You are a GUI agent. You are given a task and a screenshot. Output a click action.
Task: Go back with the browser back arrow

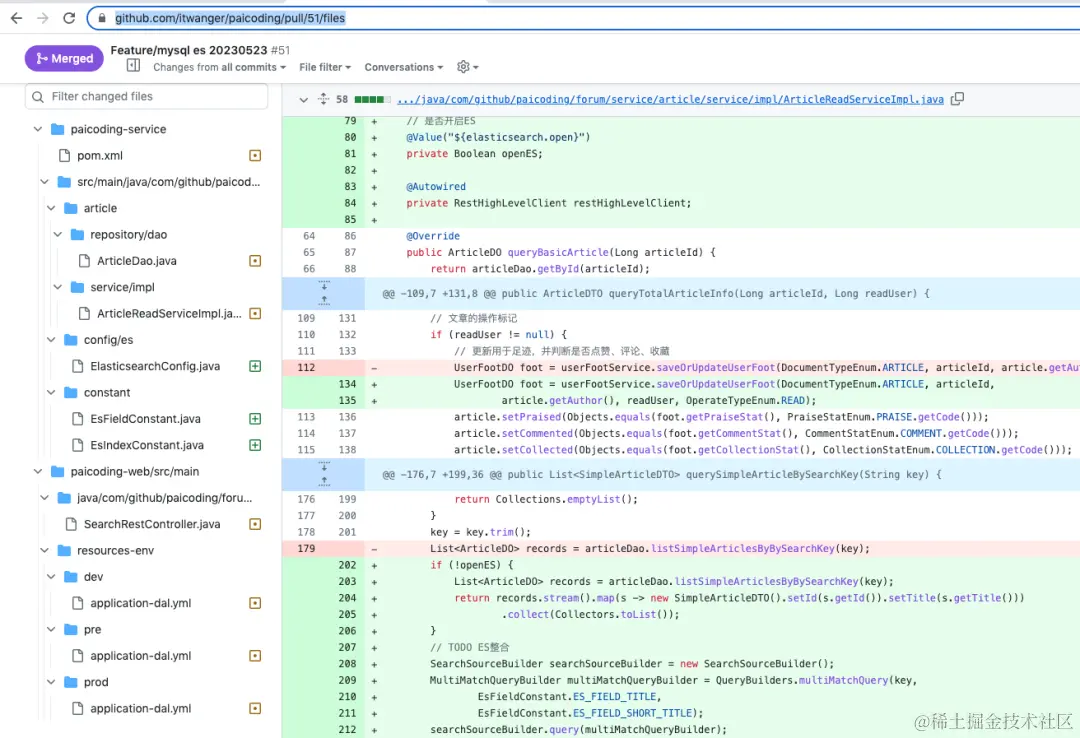[x=17, y=18]
